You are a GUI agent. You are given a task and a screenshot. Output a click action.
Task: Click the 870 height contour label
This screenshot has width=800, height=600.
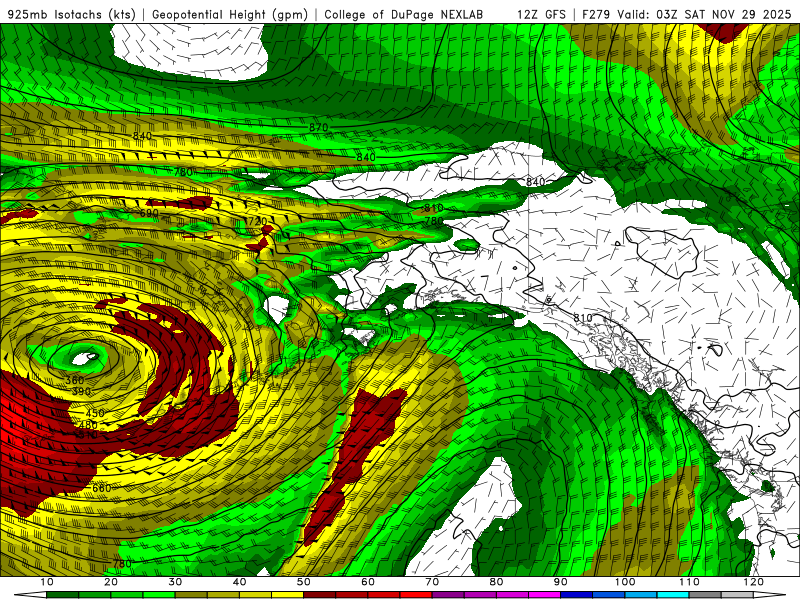pos(318,127)
